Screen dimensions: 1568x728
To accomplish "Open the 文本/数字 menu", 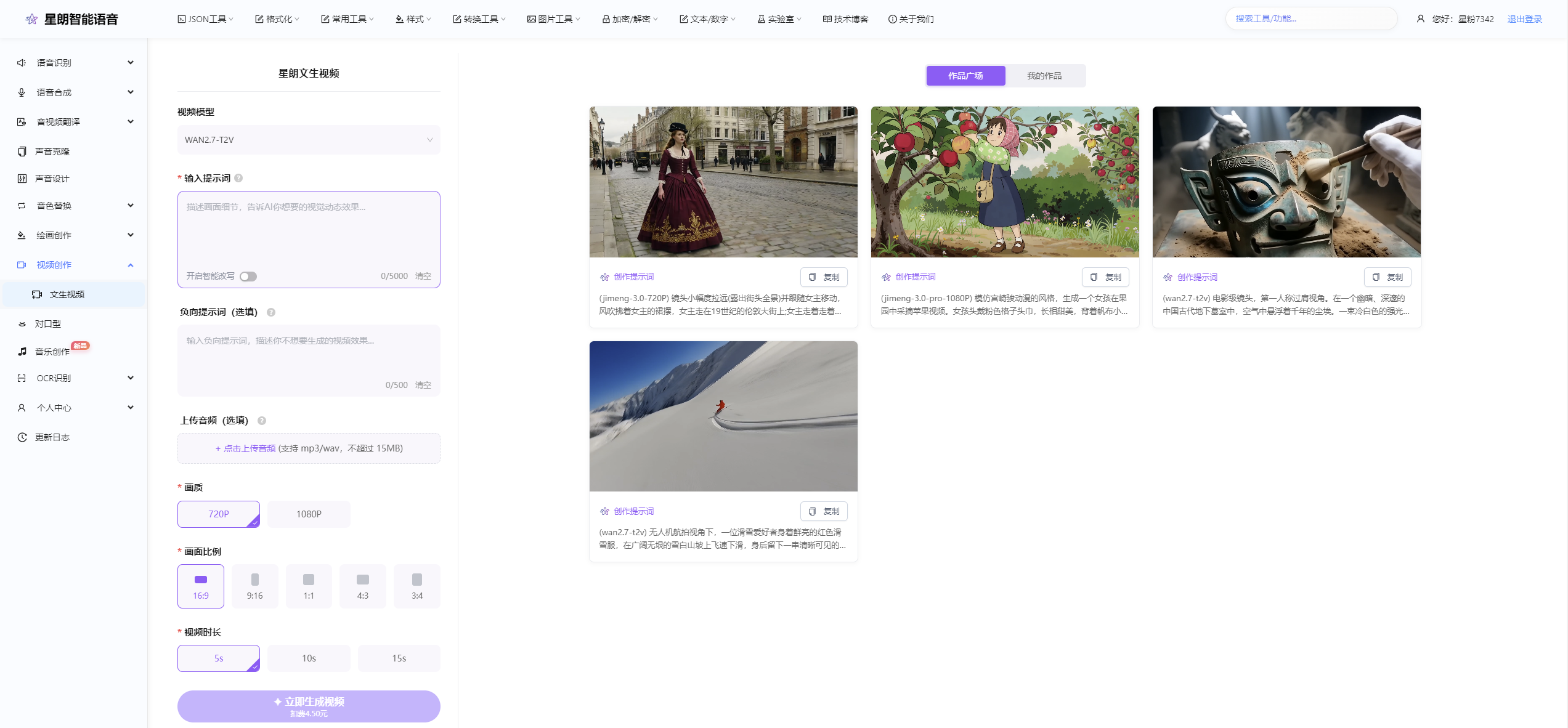I will (x=708, y=19).
